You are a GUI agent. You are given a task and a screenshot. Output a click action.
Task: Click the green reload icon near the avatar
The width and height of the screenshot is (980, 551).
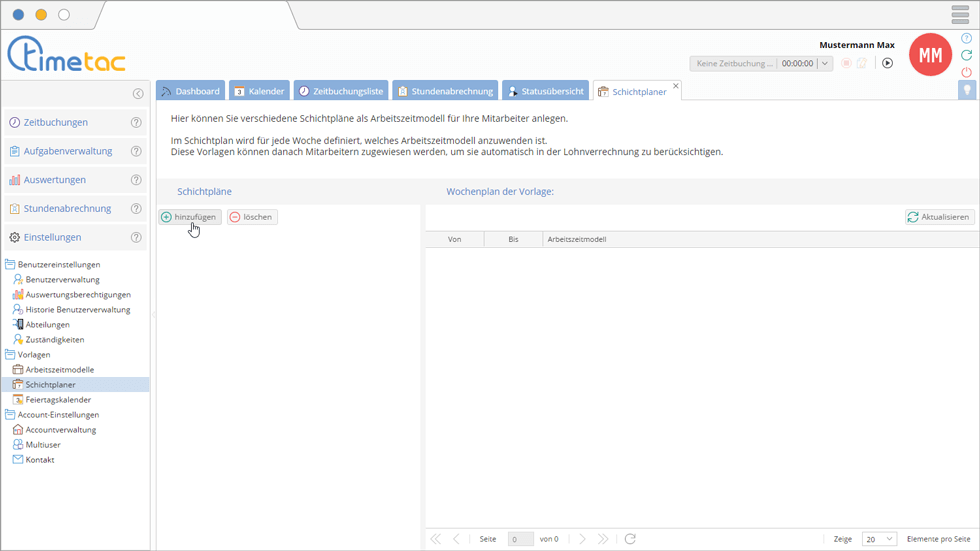tap(966, 55)
